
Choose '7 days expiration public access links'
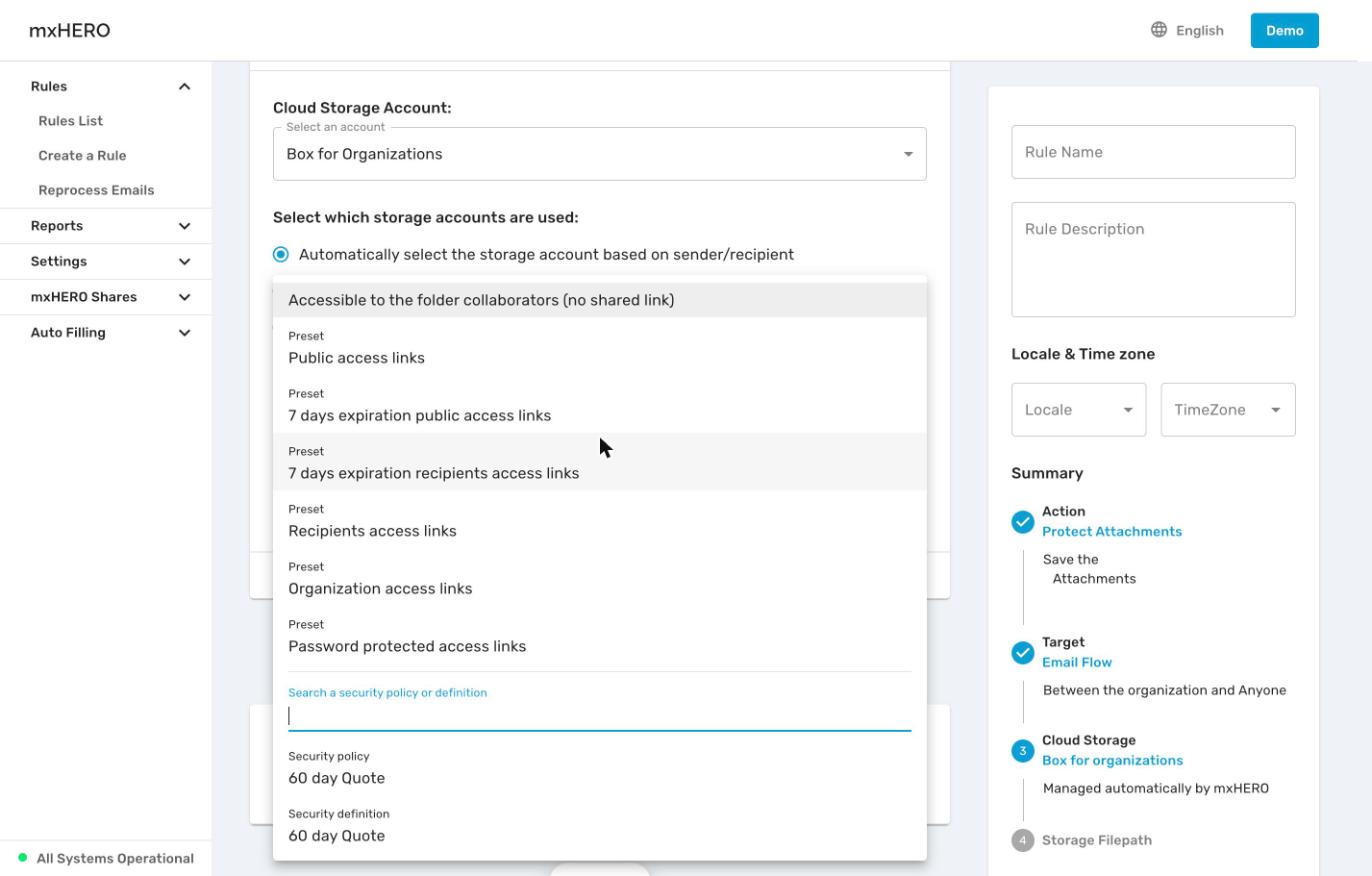[x=600, y=405]
